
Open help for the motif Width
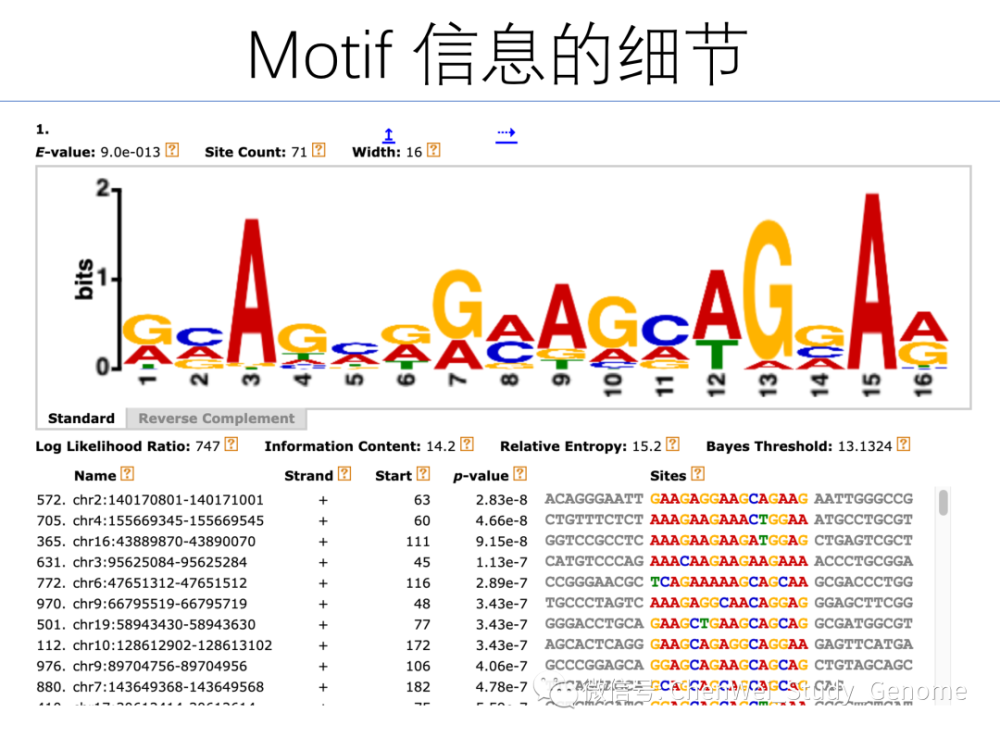[432, 150]
